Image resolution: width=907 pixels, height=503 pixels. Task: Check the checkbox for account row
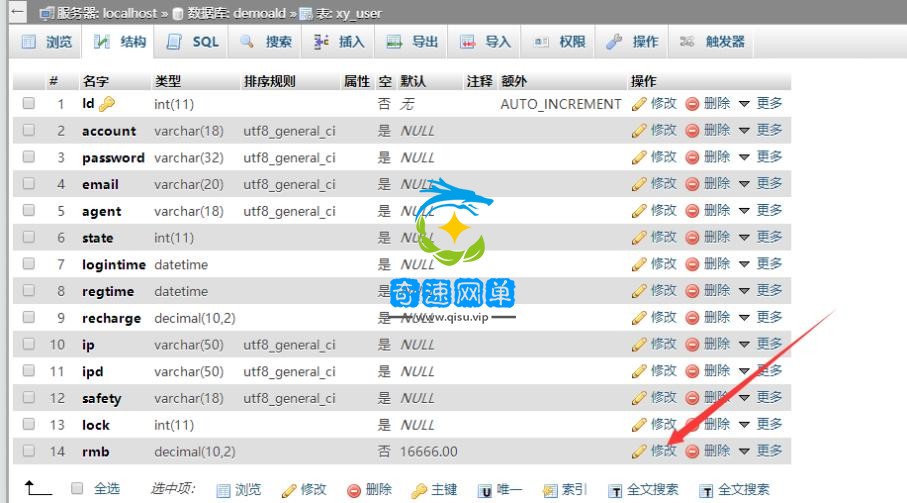pos(28,130)
